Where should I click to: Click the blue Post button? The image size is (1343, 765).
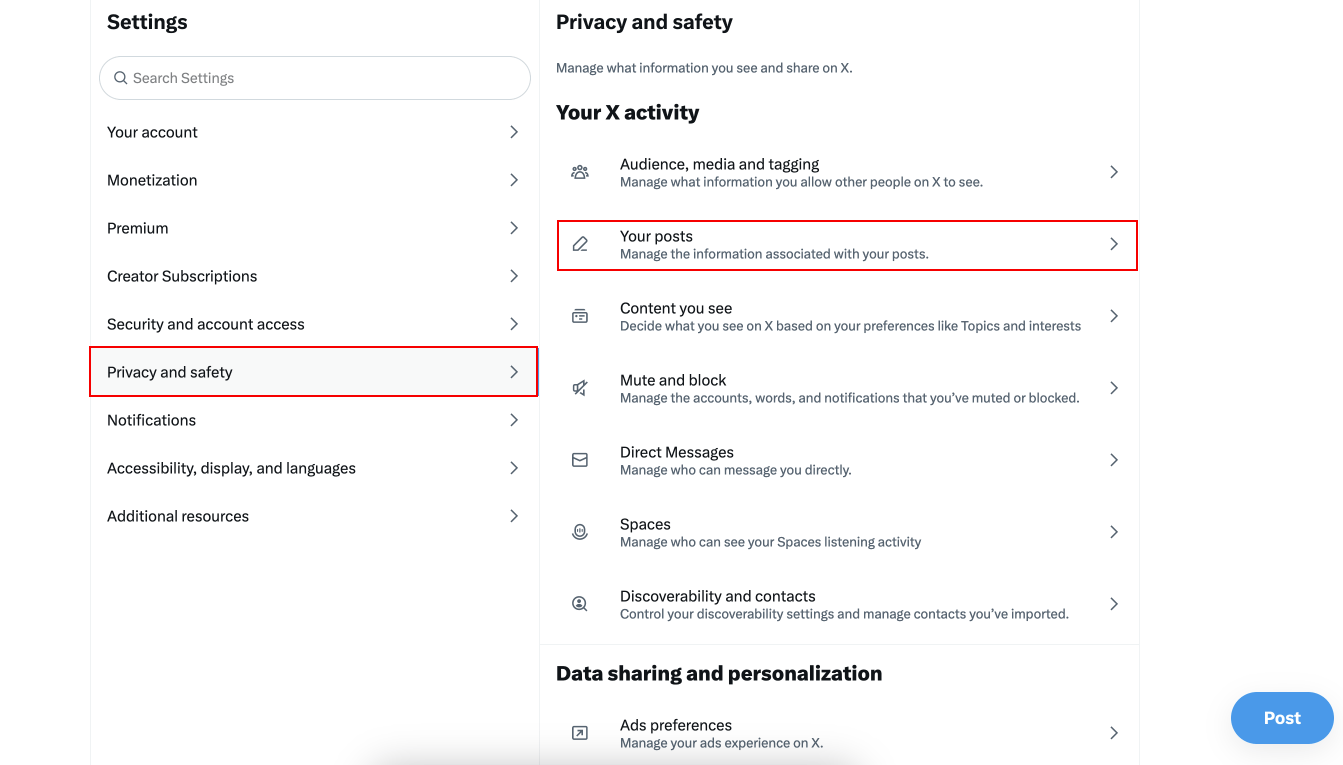click(x=1282, y=718)
